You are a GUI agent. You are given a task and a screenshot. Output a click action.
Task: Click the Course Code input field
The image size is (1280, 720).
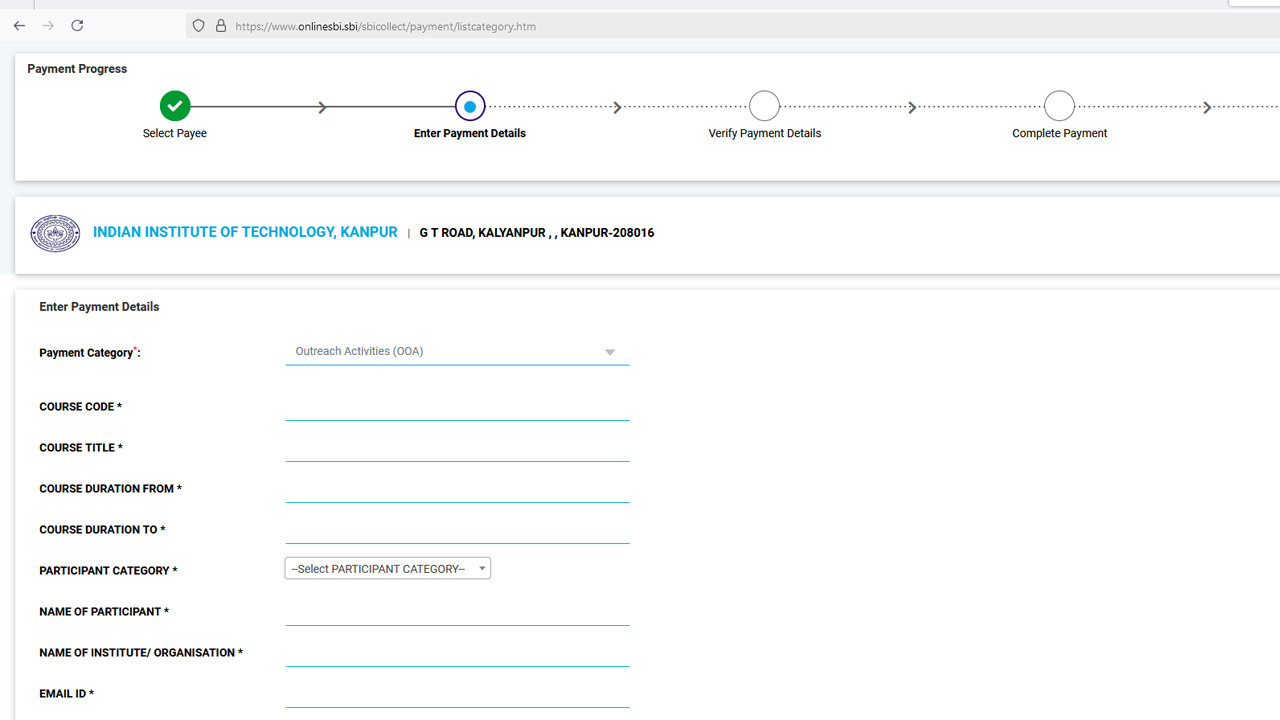click(457, 410)
